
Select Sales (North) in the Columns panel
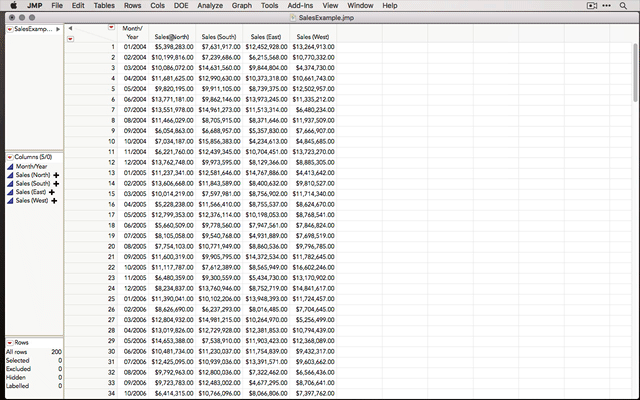pos(33,175)
